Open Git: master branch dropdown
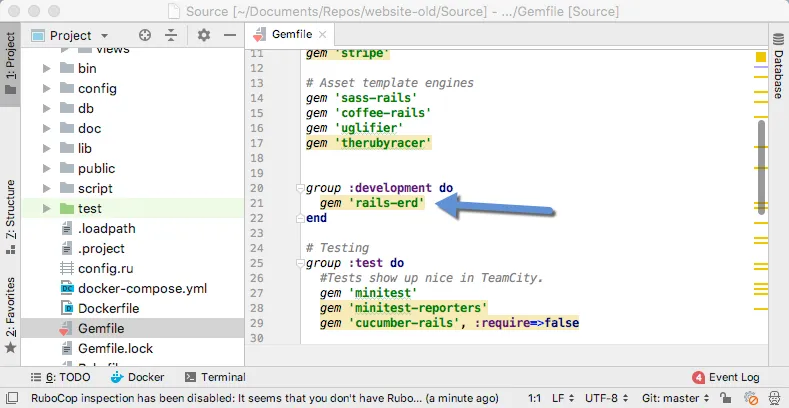The width and height of the screenshot is (789, 408). click(675, 398)
